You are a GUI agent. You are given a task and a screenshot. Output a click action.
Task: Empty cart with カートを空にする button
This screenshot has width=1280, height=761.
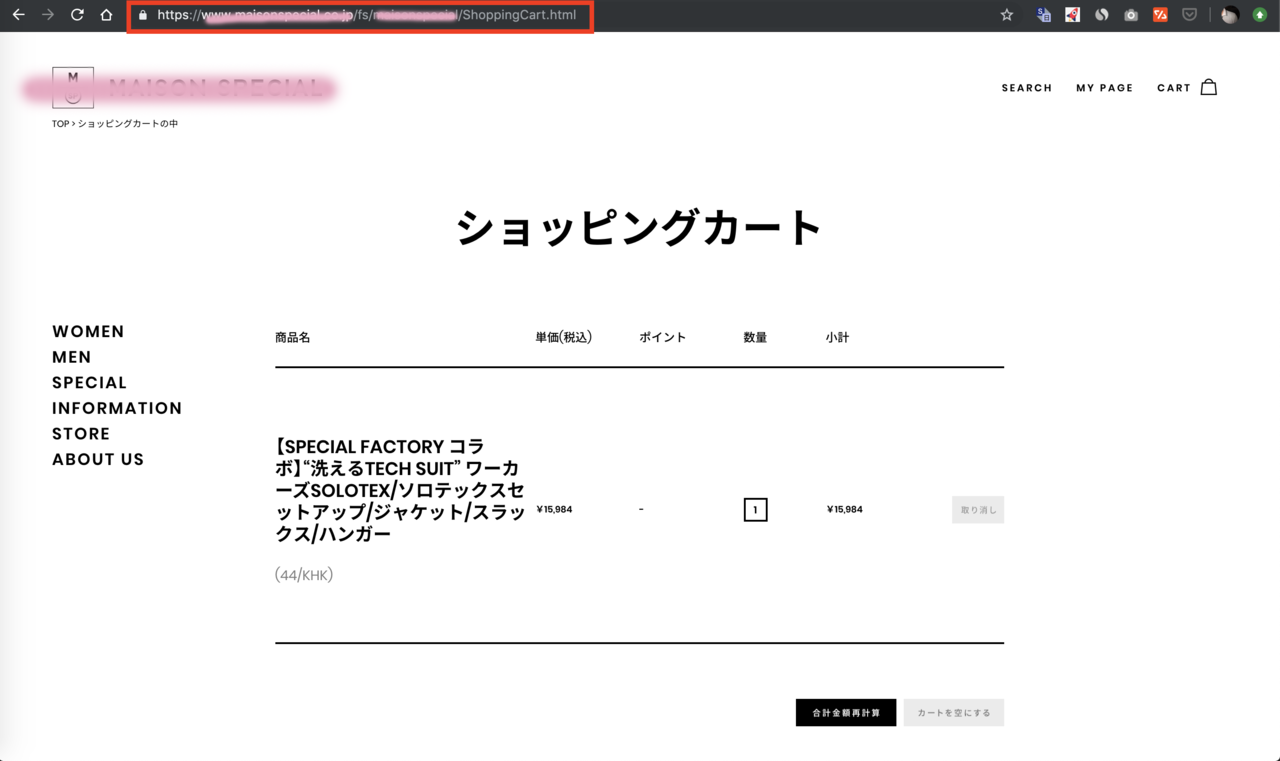[x=954, y=712]
